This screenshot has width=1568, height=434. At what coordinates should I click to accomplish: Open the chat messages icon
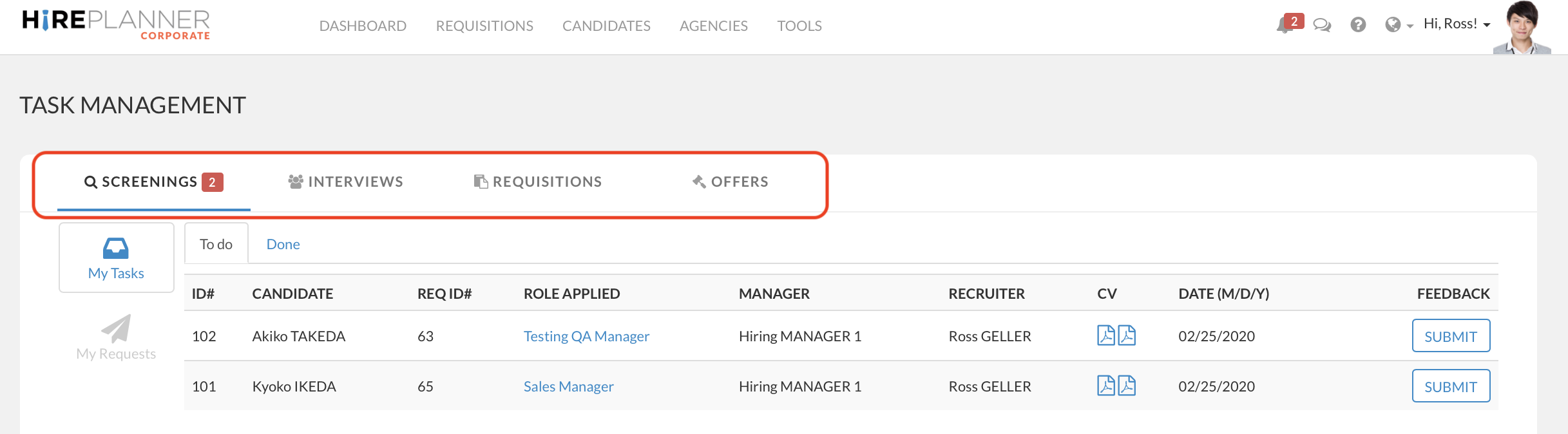(1322, 25)
